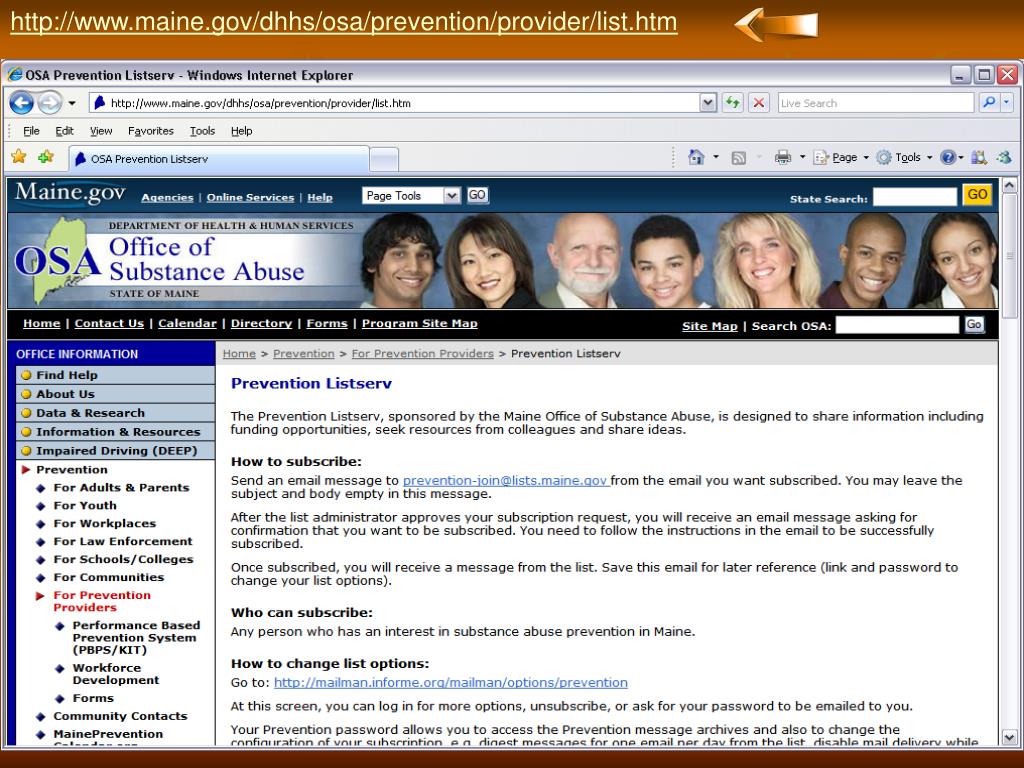The image size is (1024, 768).
Task: Click the RSS feeds toolbar icon
Action: pyautogui.click(x=739, y=157)
